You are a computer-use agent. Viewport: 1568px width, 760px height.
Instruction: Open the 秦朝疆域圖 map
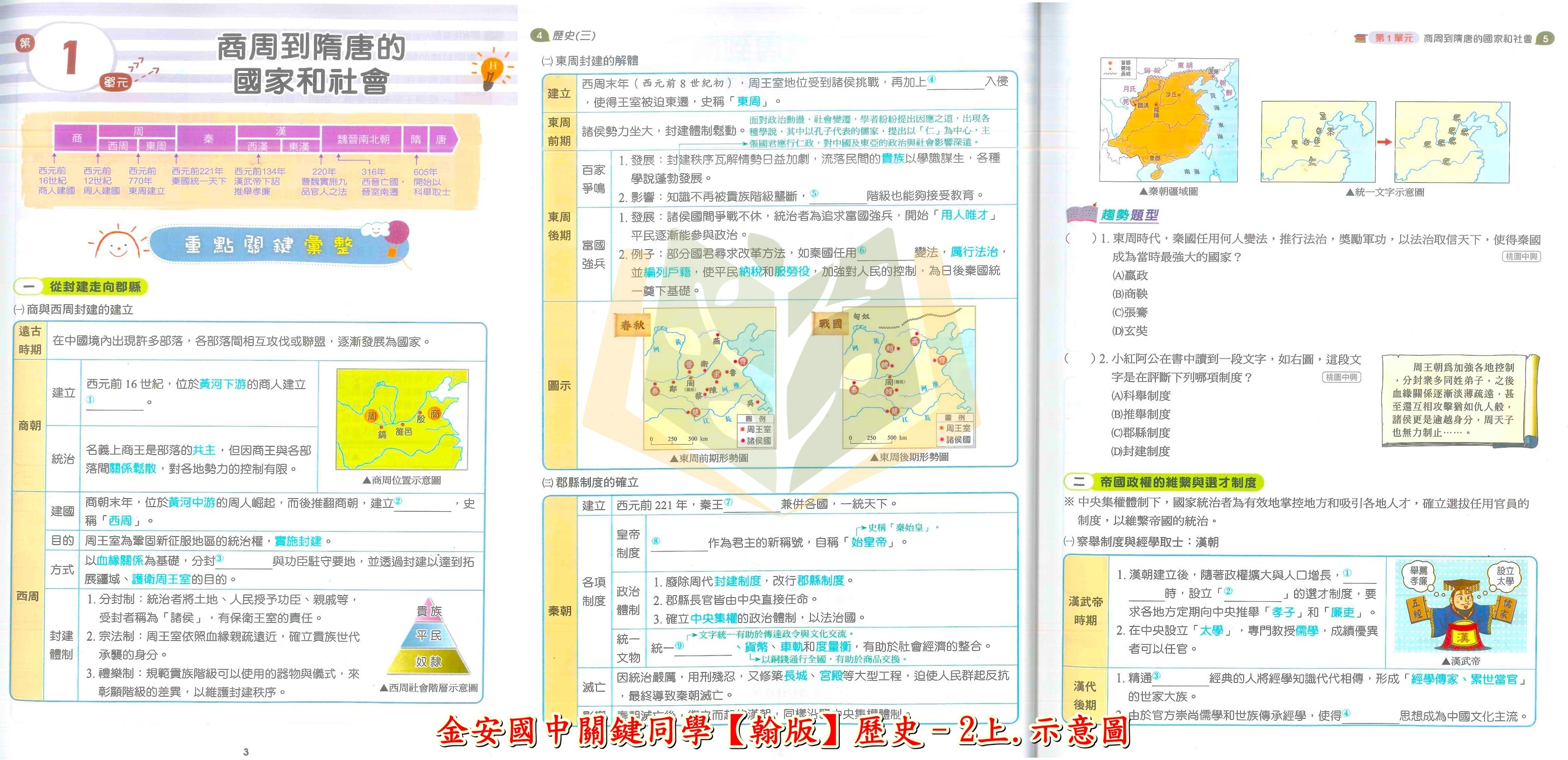click(1169, 120)
